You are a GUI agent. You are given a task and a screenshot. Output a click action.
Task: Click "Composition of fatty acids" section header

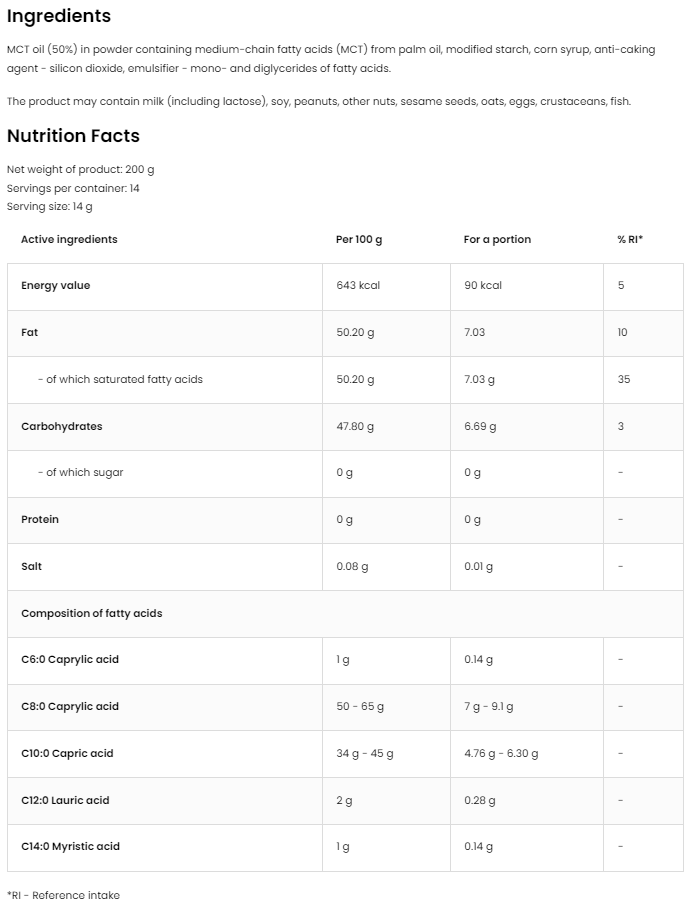[91, 613]
